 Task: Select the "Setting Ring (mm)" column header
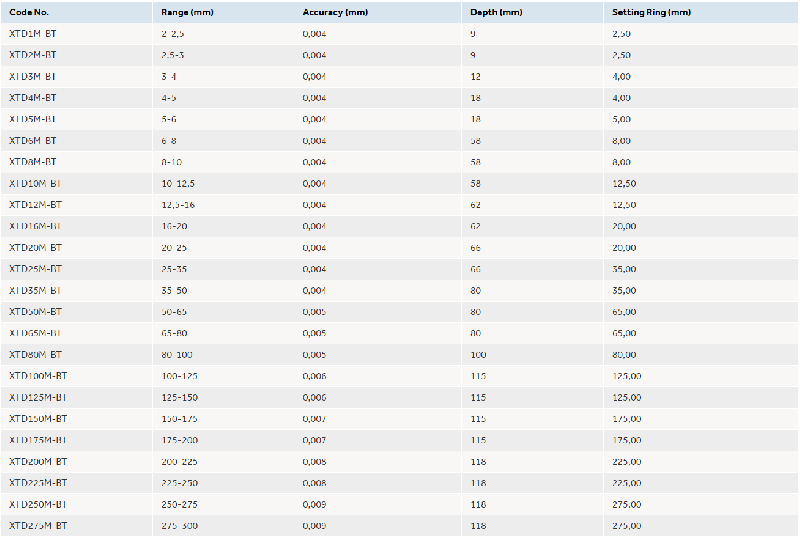651,12
